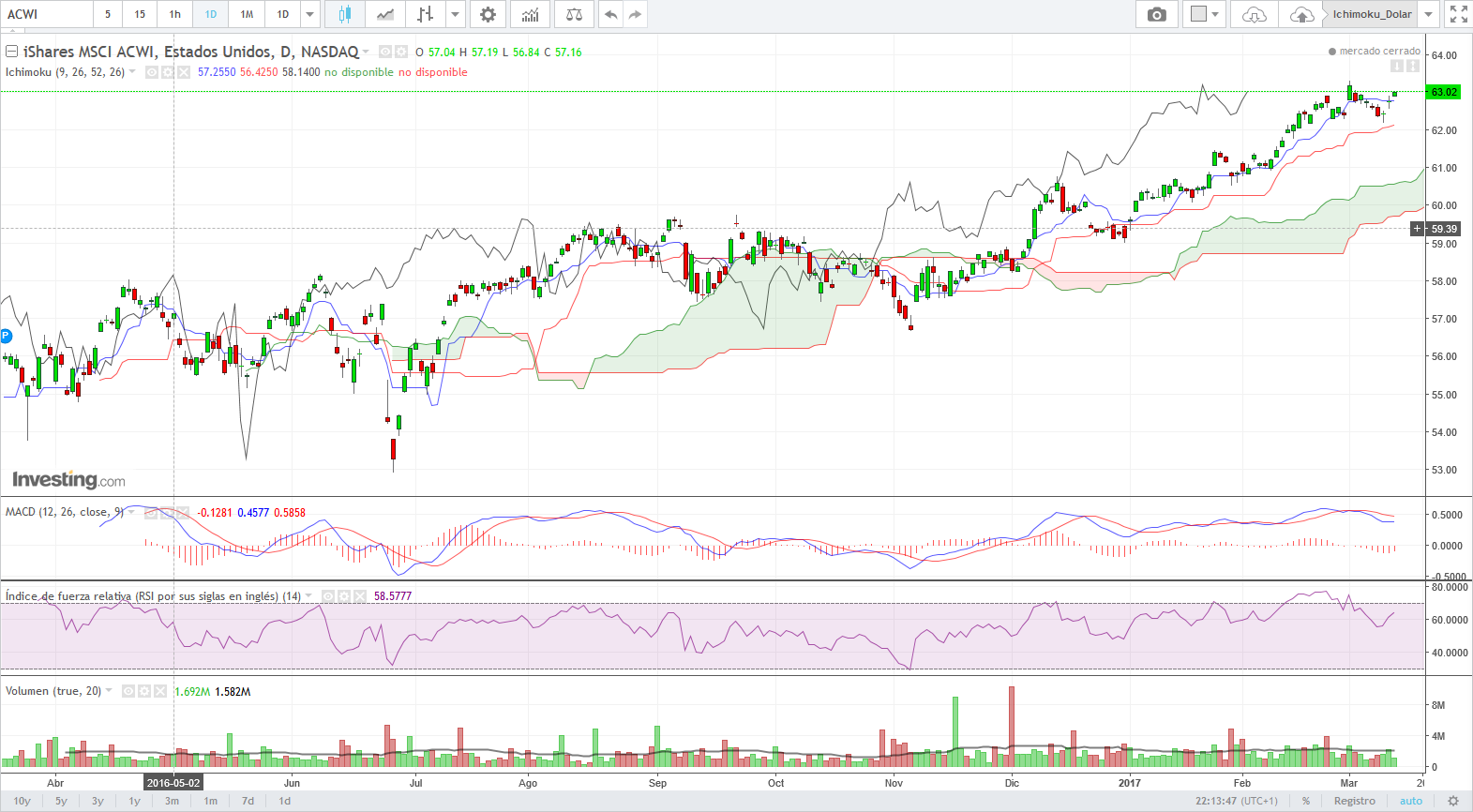Select the 1D interval left of dropdown arrow

tap(283, 14)
